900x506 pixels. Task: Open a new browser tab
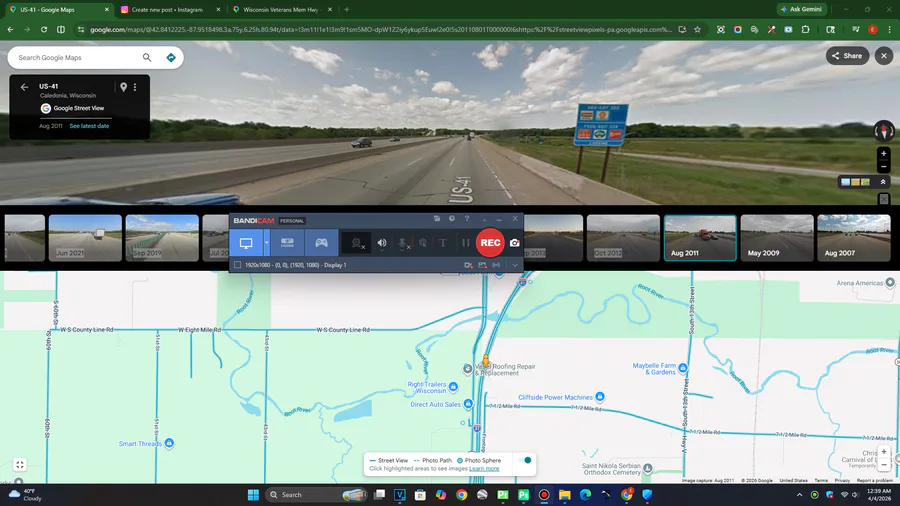point(347,10)
